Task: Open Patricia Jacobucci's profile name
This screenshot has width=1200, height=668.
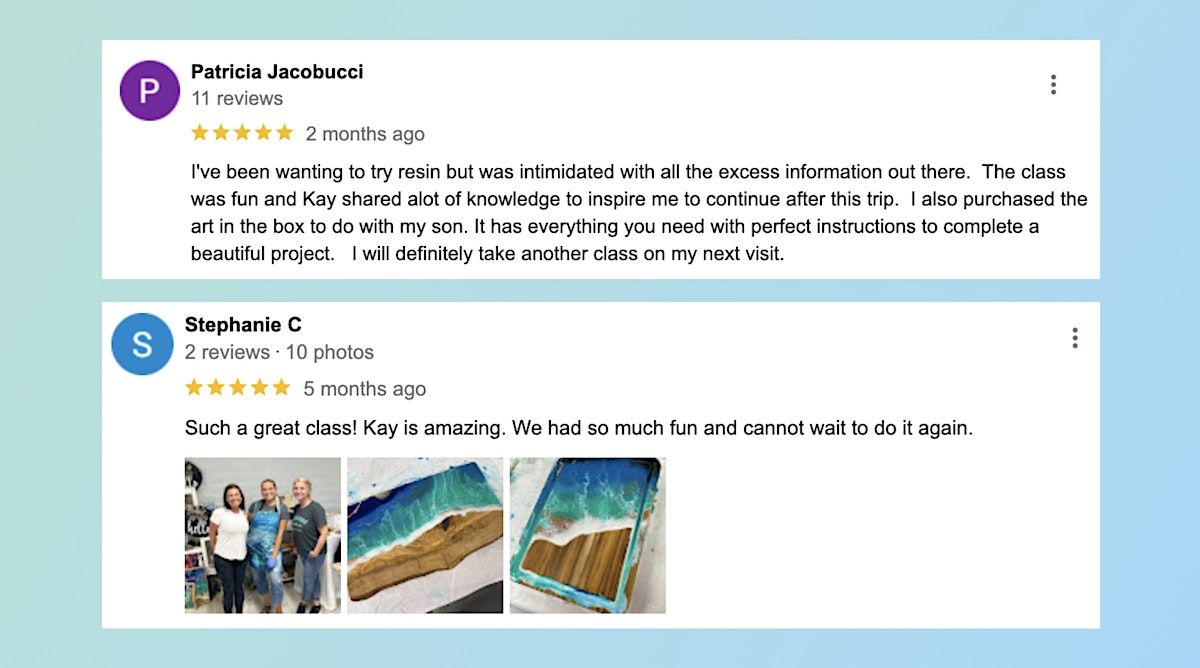Action: pyautogui.click(x=277, y=72)
